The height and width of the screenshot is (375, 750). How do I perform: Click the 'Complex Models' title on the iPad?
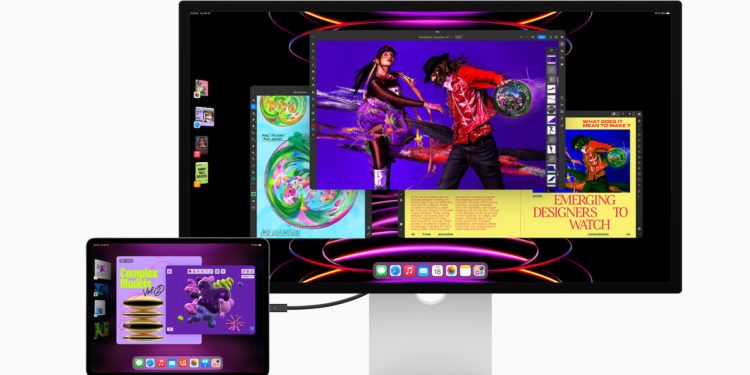(x=140, y=279)
